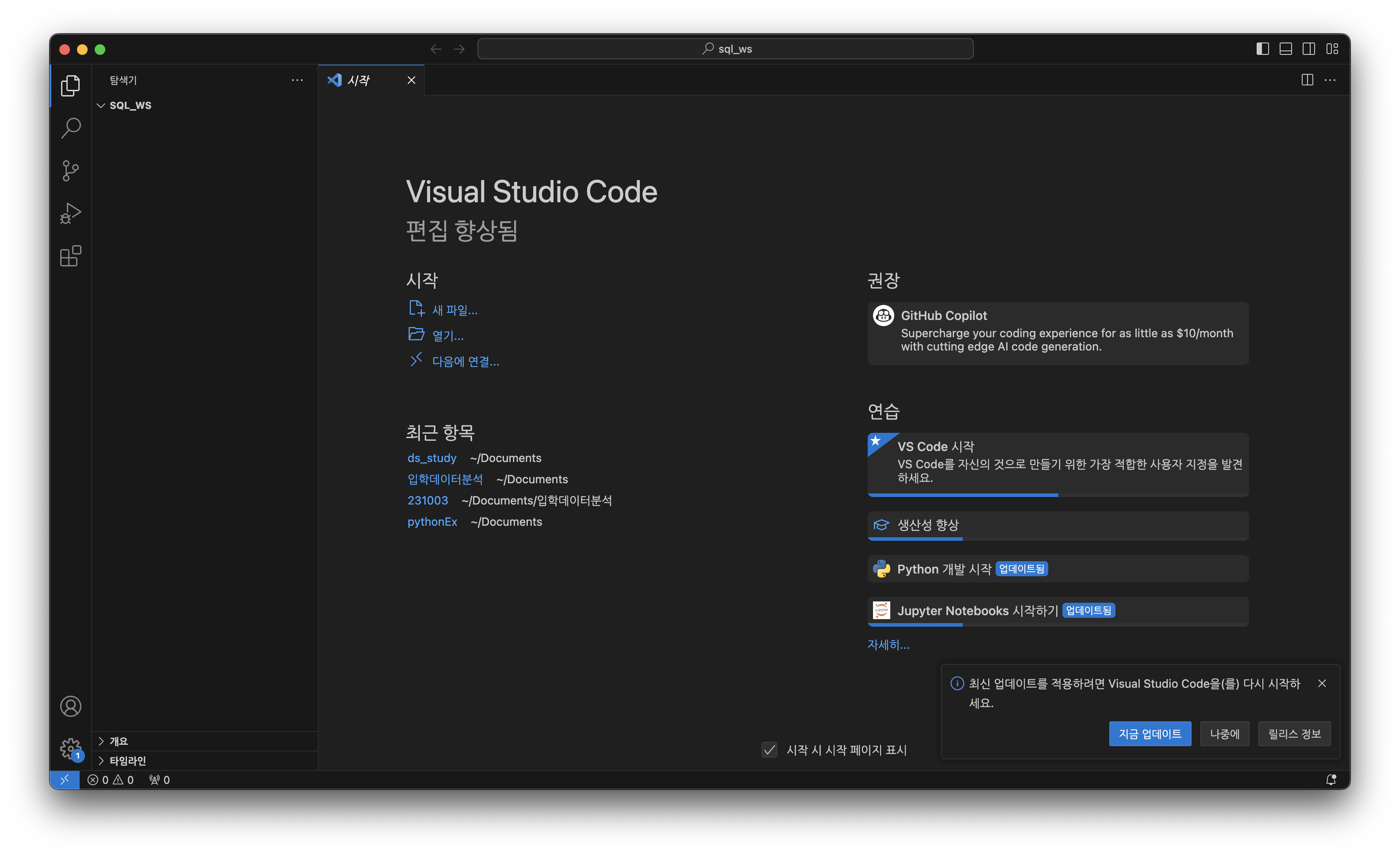Click the 'VS Code 시작' walkthrough progress card

[x=1058, y=463]
